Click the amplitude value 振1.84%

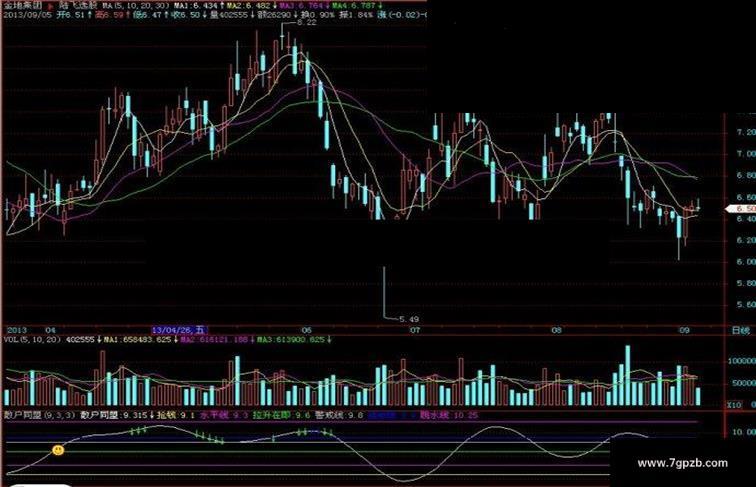point(356,15)
